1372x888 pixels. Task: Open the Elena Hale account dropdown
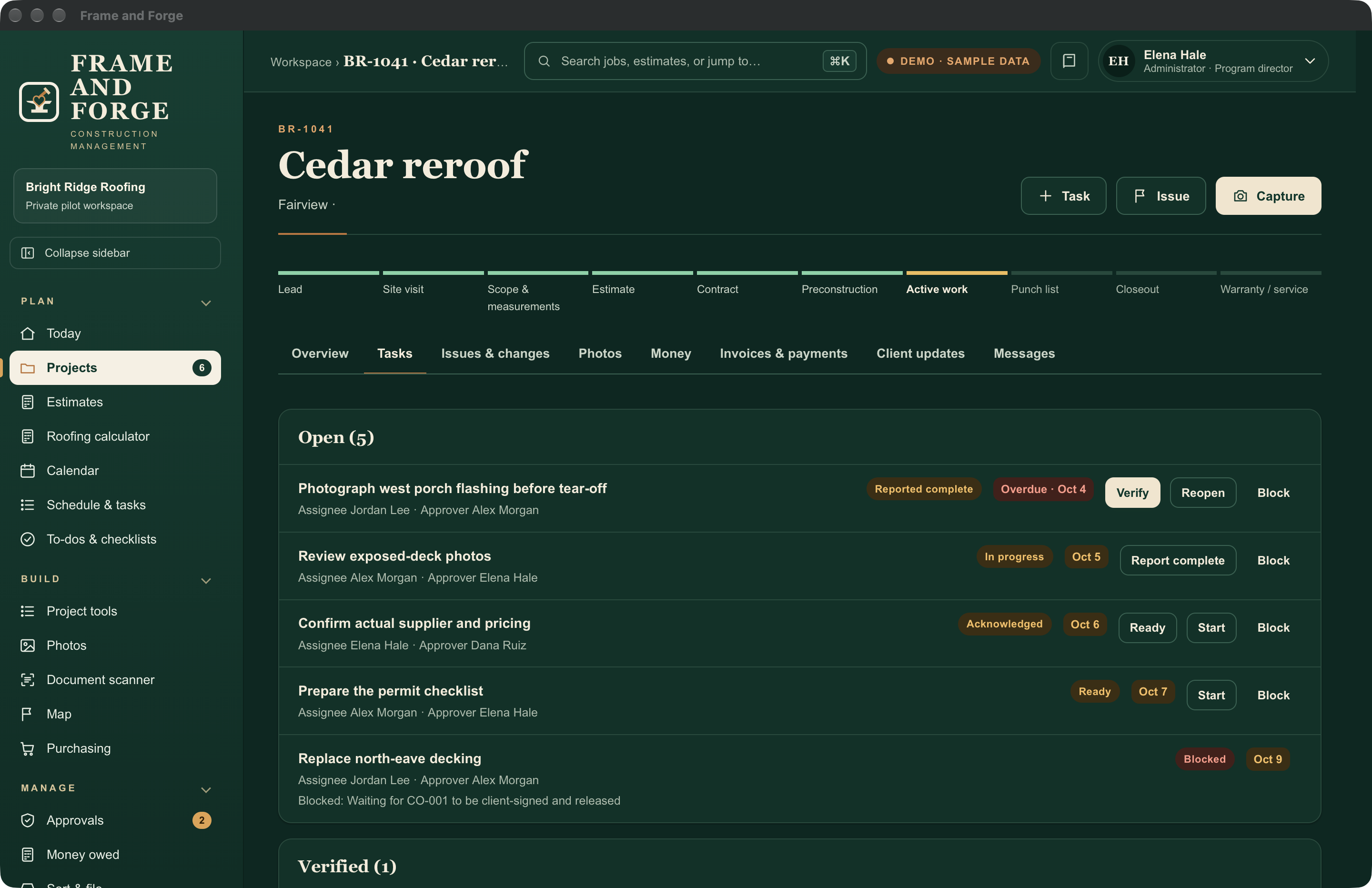click(1213, 61)
